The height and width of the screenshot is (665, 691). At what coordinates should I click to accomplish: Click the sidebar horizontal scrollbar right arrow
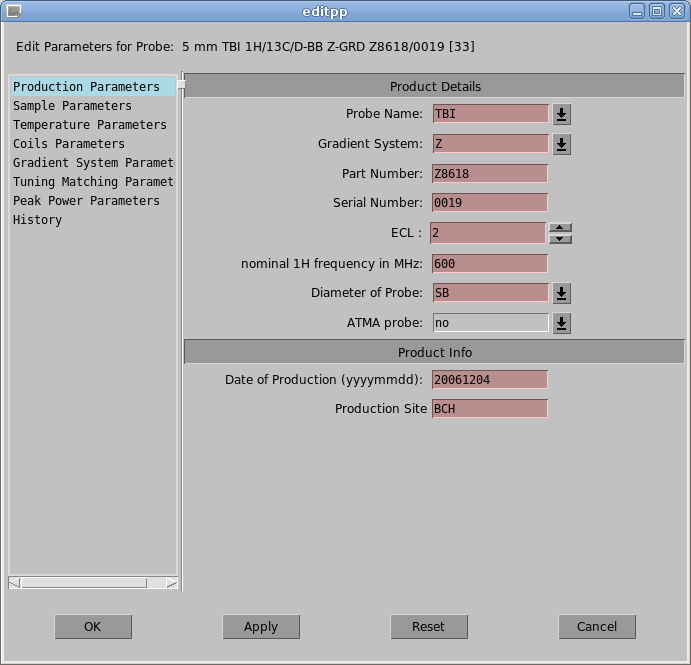[171, 583]
